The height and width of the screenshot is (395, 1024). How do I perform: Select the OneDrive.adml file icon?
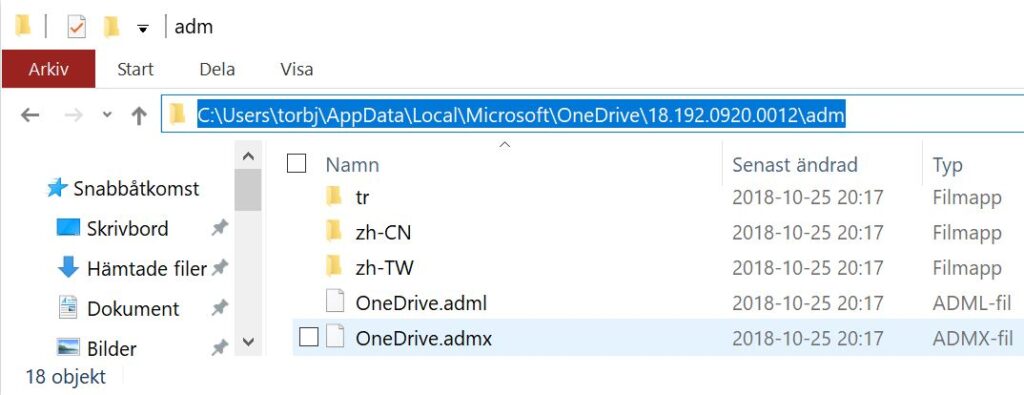click(x=334, y=302)
